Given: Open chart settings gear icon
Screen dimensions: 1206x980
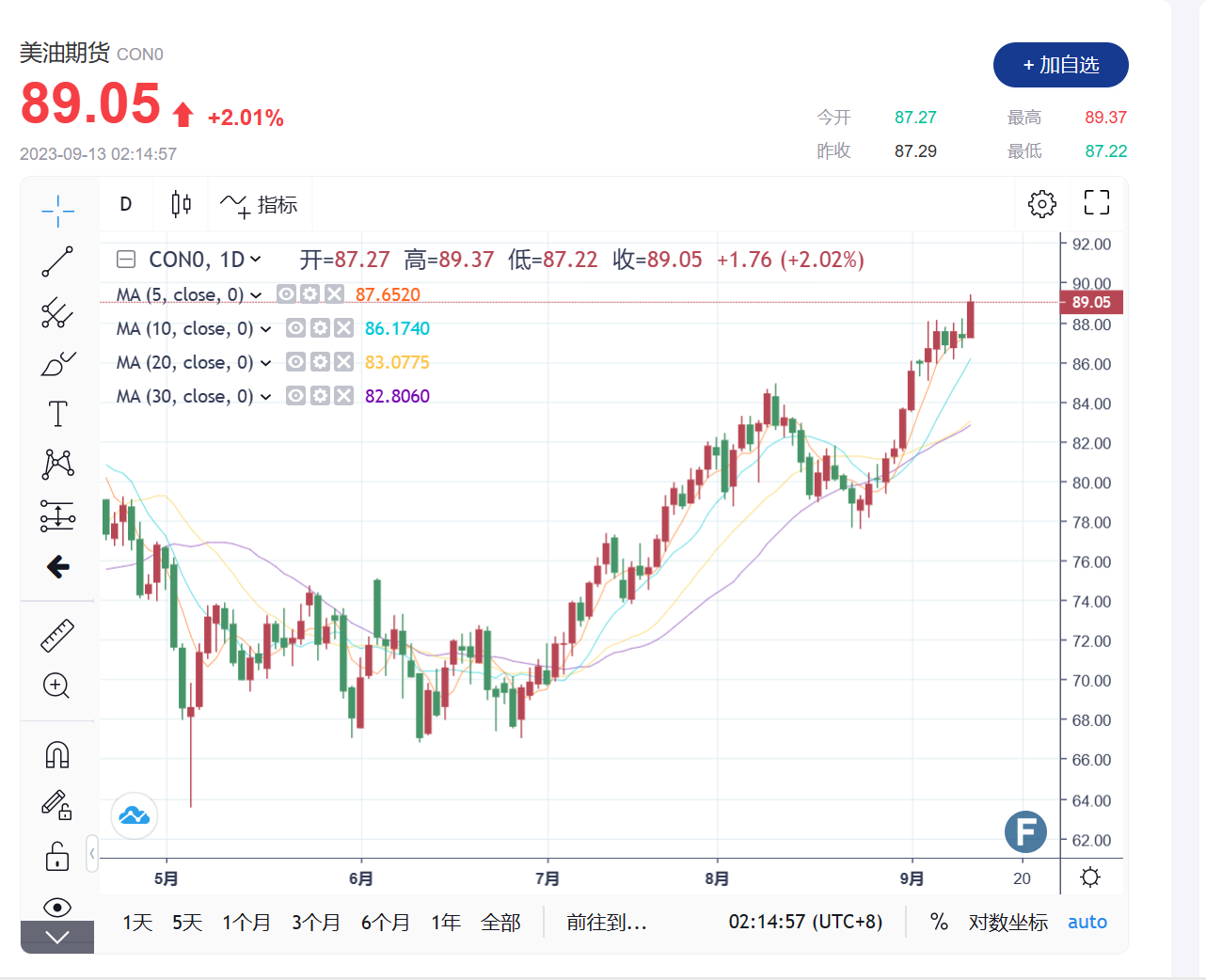Looking at the screenshot, I should click(x=1042, y=204).
